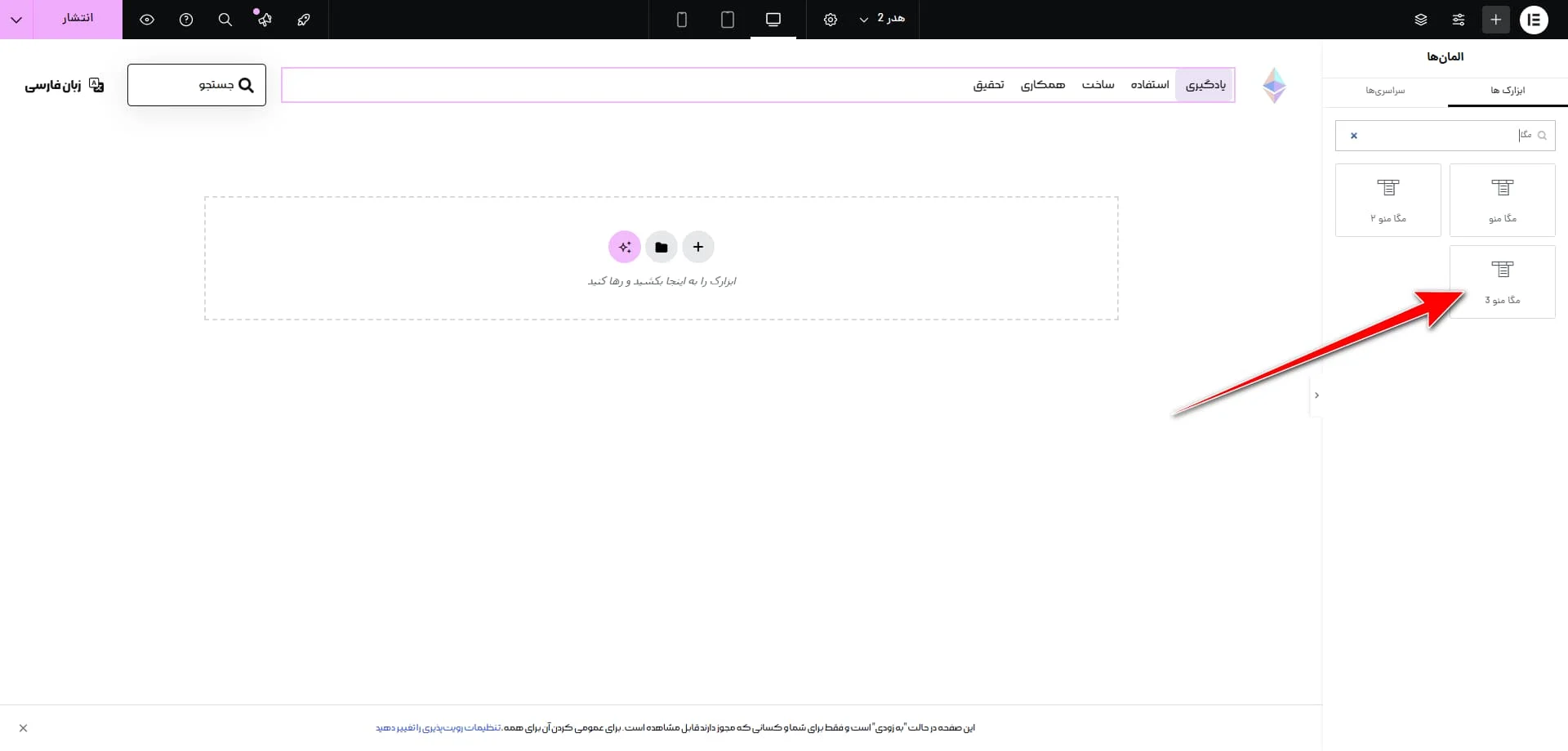Open the preview eye icon in top toolbar
The height and width of the screenshot is (751, 1568).
coord(147,20)
